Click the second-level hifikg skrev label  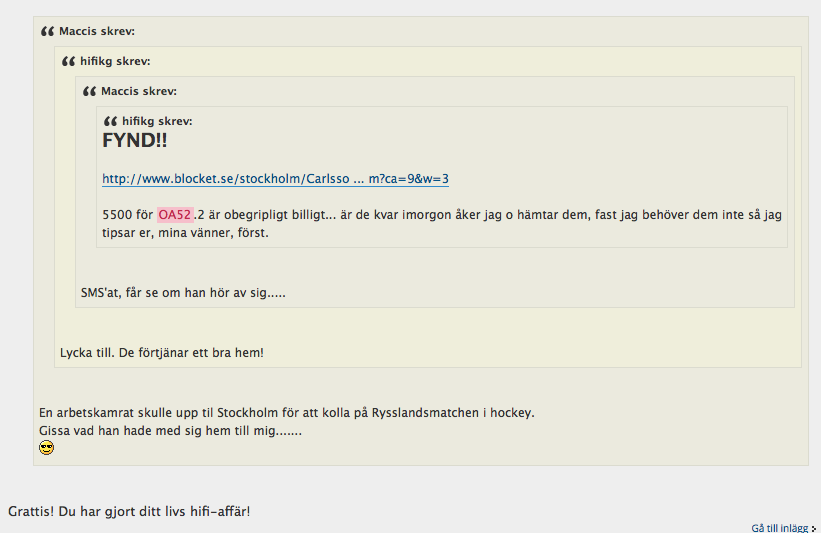coord(115,61)
